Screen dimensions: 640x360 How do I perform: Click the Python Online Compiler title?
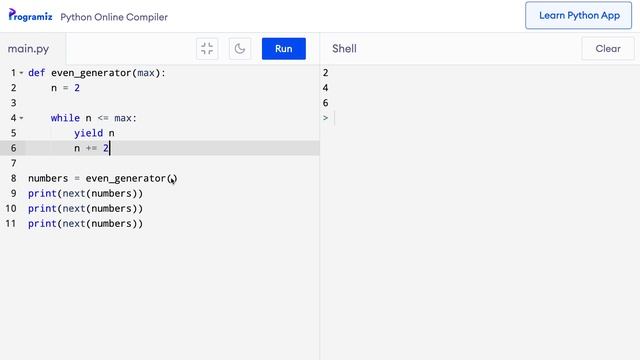click(x=114, y=17)
